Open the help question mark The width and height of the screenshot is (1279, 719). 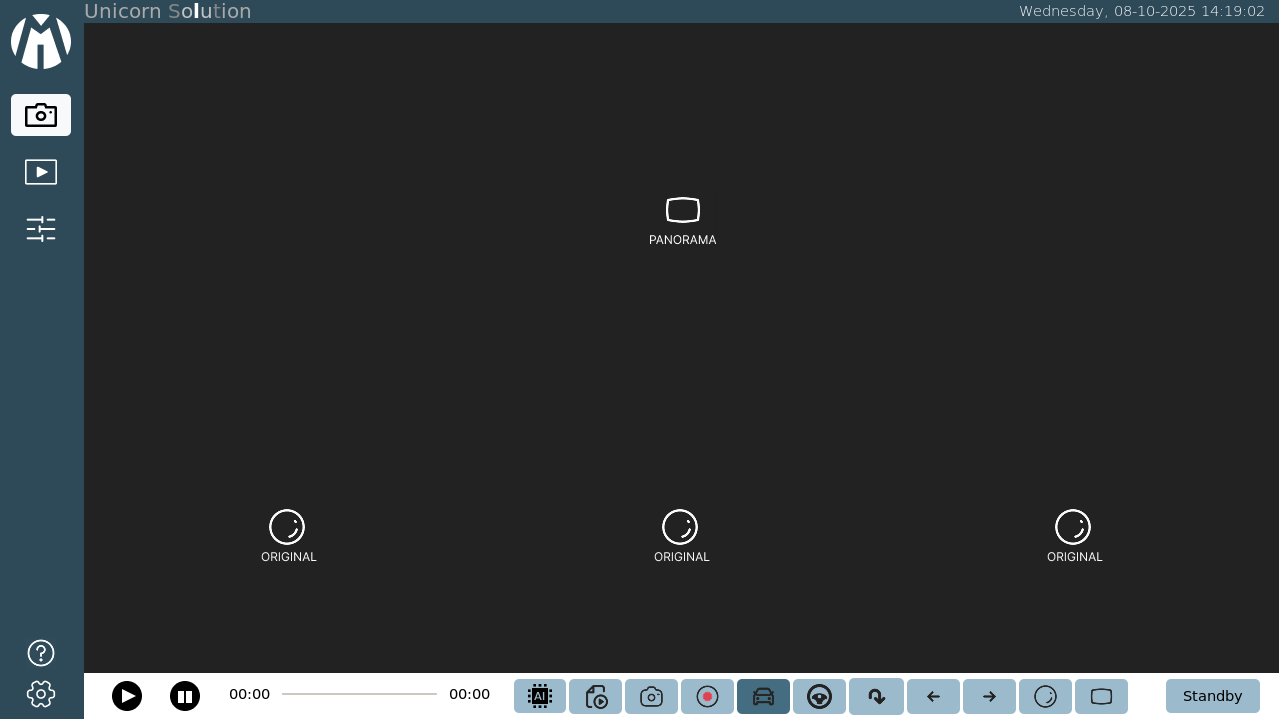point(40,652)
